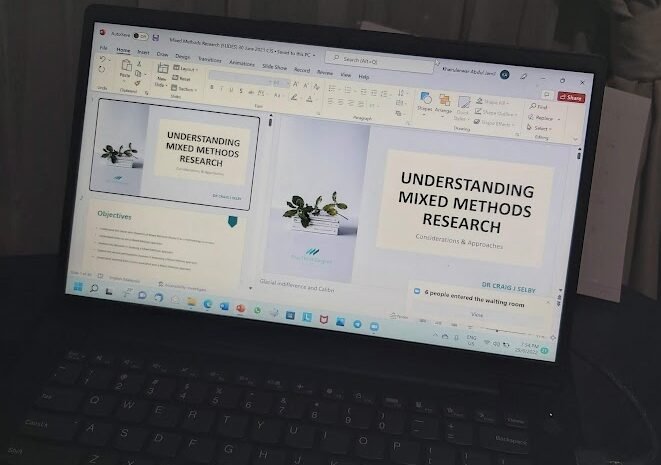The image size is (661, 465).
Task: Click Increase Font Size icon
Action: (x=296, y=84)
